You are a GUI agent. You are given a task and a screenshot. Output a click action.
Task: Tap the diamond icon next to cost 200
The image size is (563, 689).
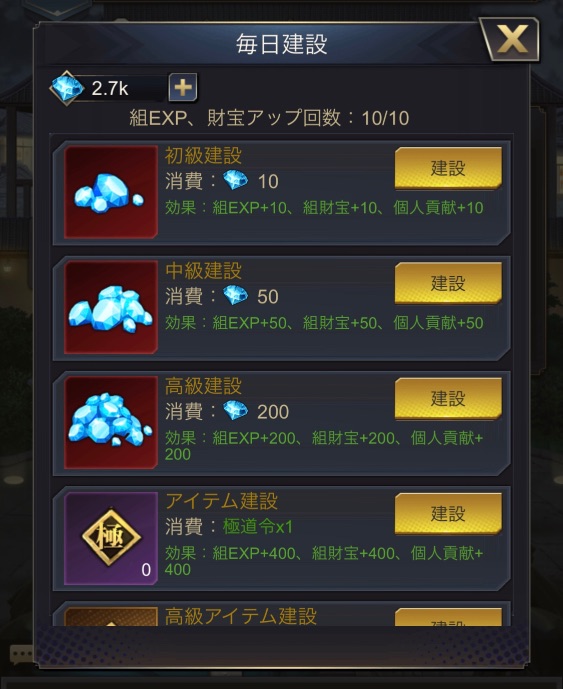pyautogui.click(x=235, y=411)
